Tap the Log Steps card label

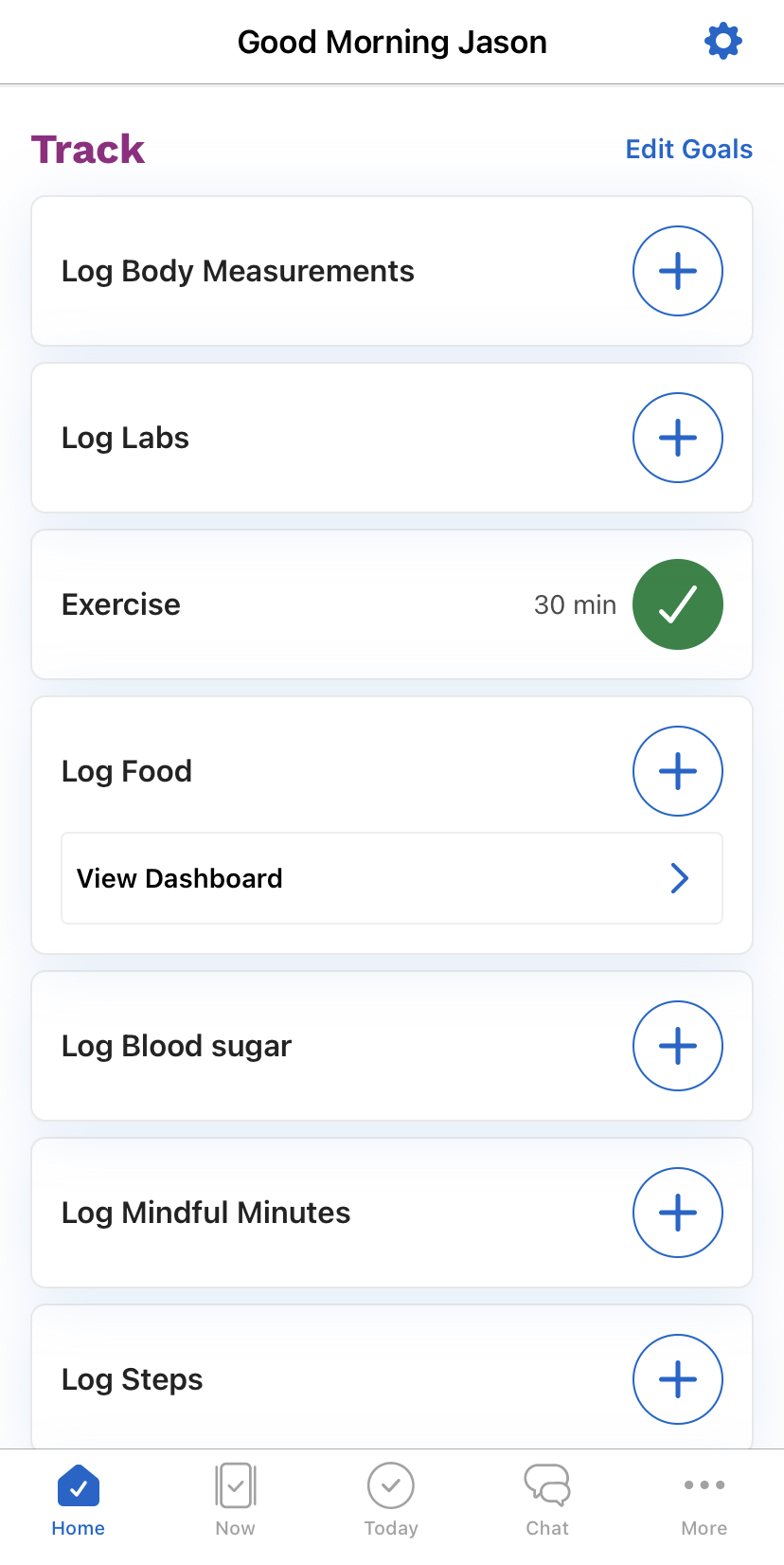[x=132, y=1379]
